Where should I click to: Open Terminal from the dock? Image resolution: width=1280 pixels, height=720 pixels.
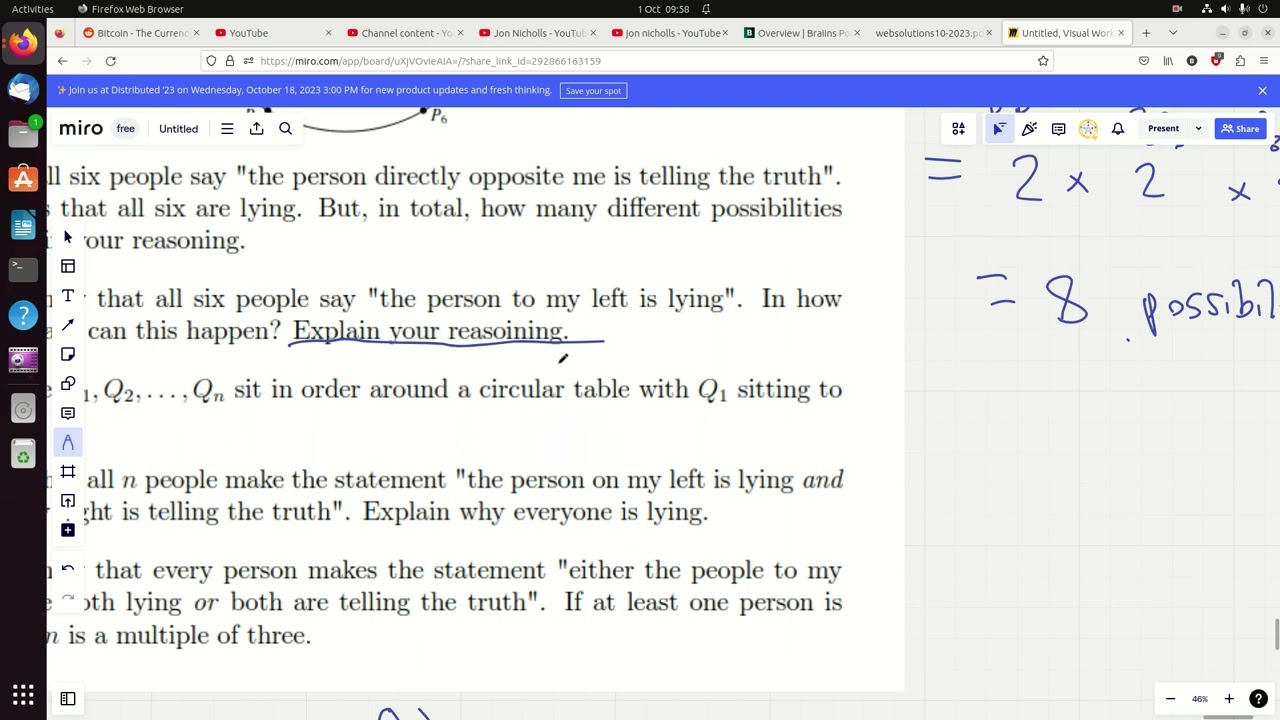click(23, 268)
